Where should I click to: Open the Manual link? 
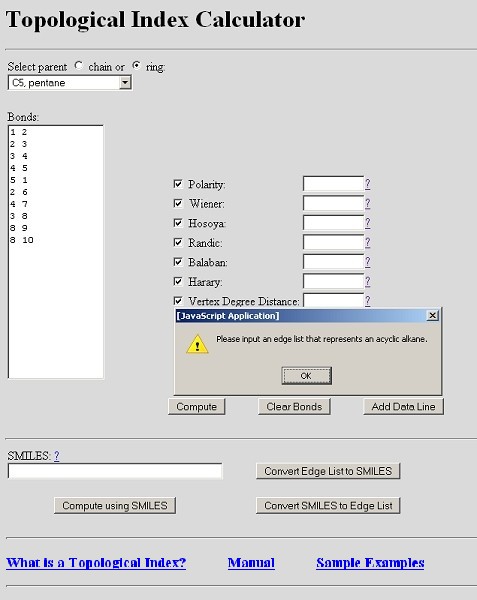(251, 562)
